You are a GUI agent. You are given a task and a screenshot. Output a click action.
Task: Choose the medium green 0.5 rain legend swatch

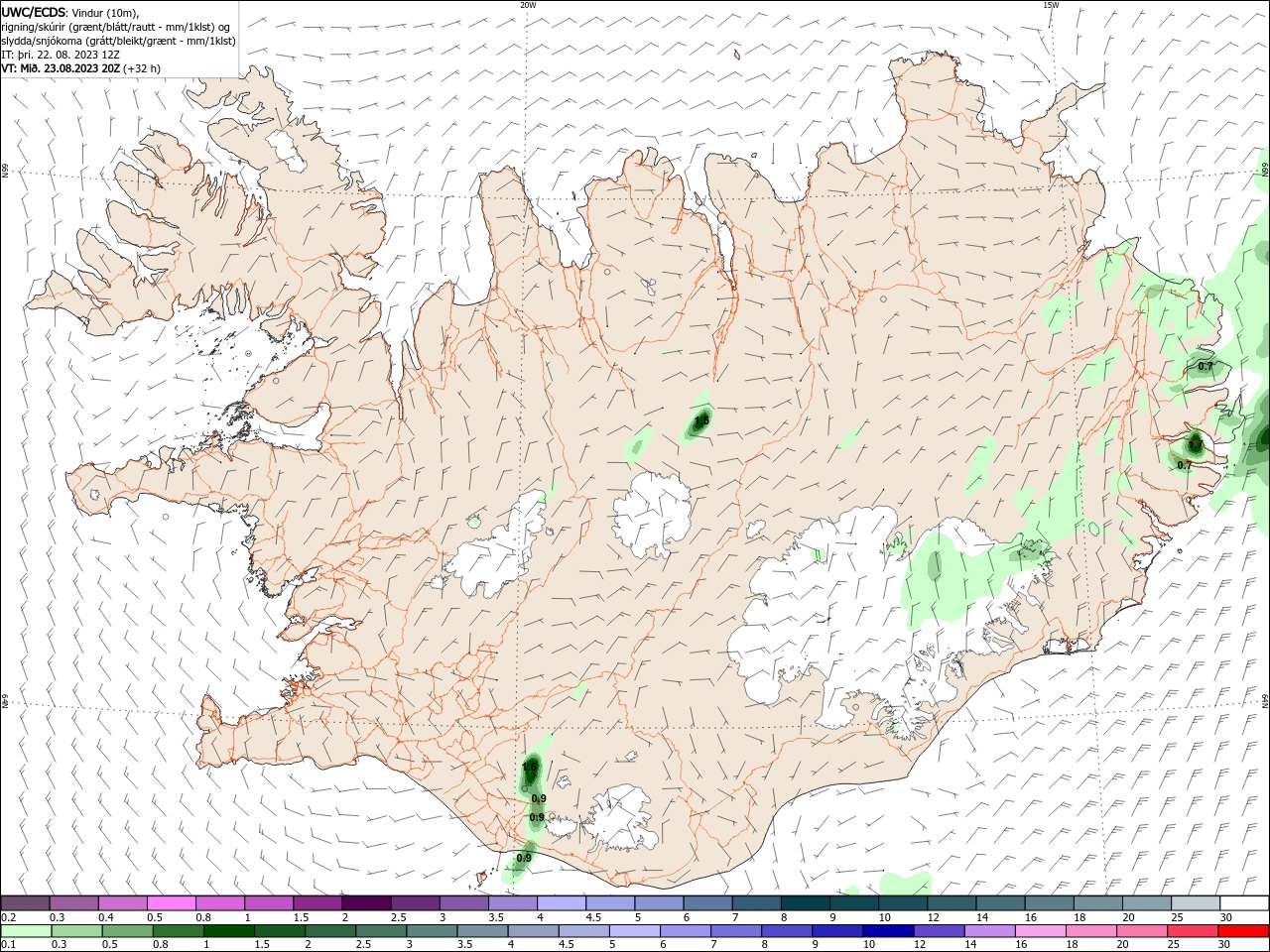[x=127, y=931]
